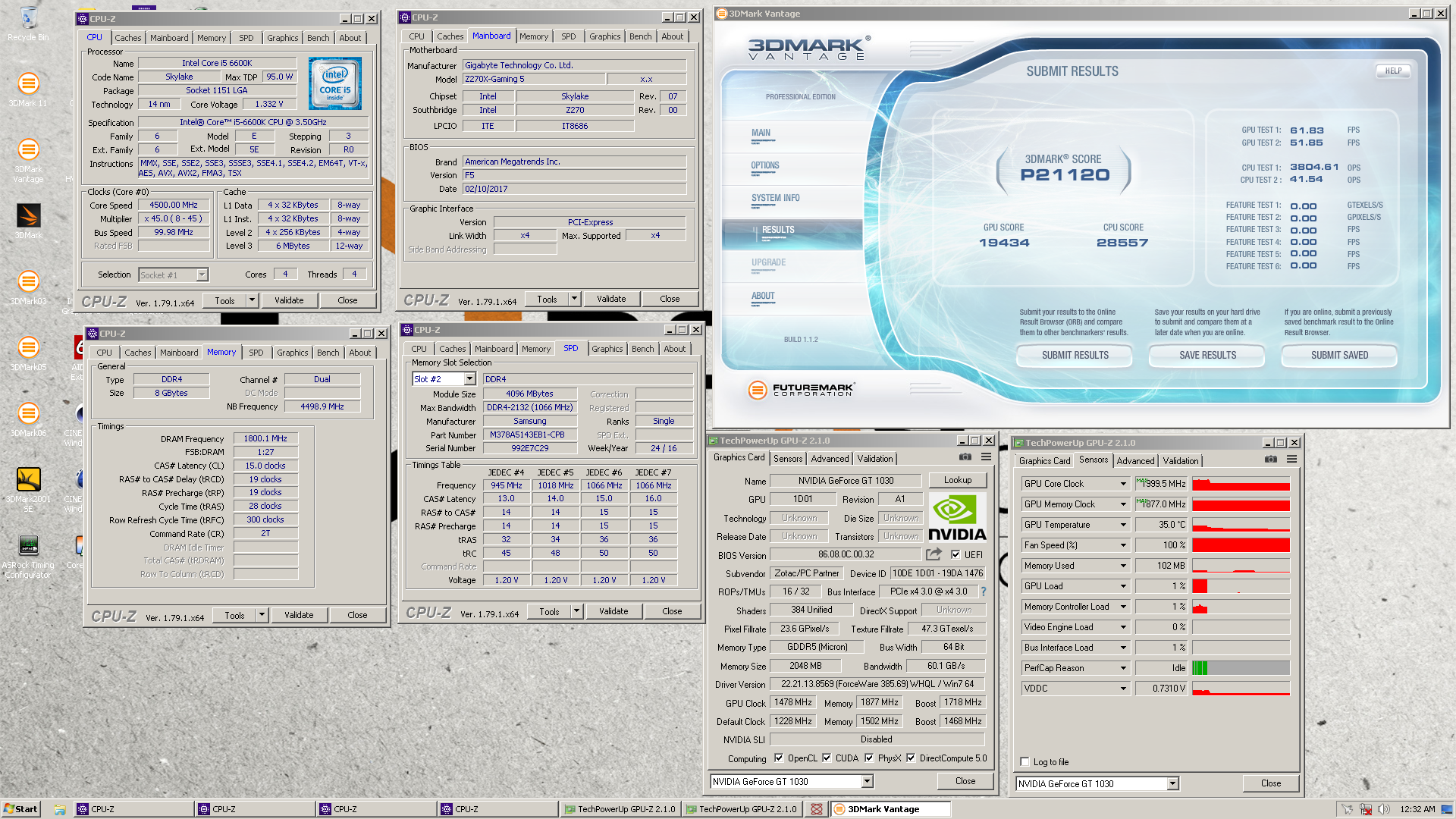This screenshot has height=819, width=1456.
Task: Select OPTIONS in 3DMark Vantage sidebar
Action: (764, 165)
